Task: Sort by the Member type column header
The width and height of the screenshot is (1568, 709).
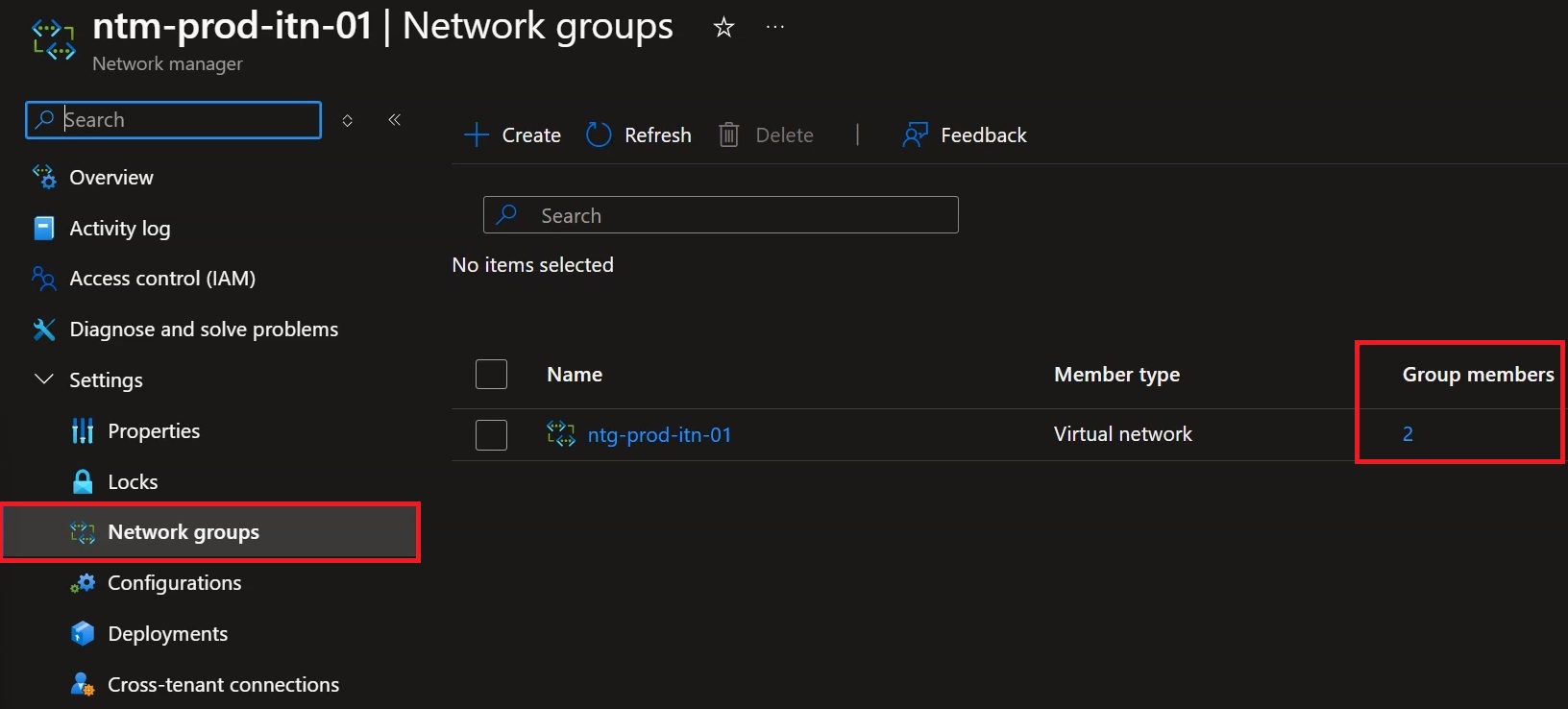Action: point(1116,375)
